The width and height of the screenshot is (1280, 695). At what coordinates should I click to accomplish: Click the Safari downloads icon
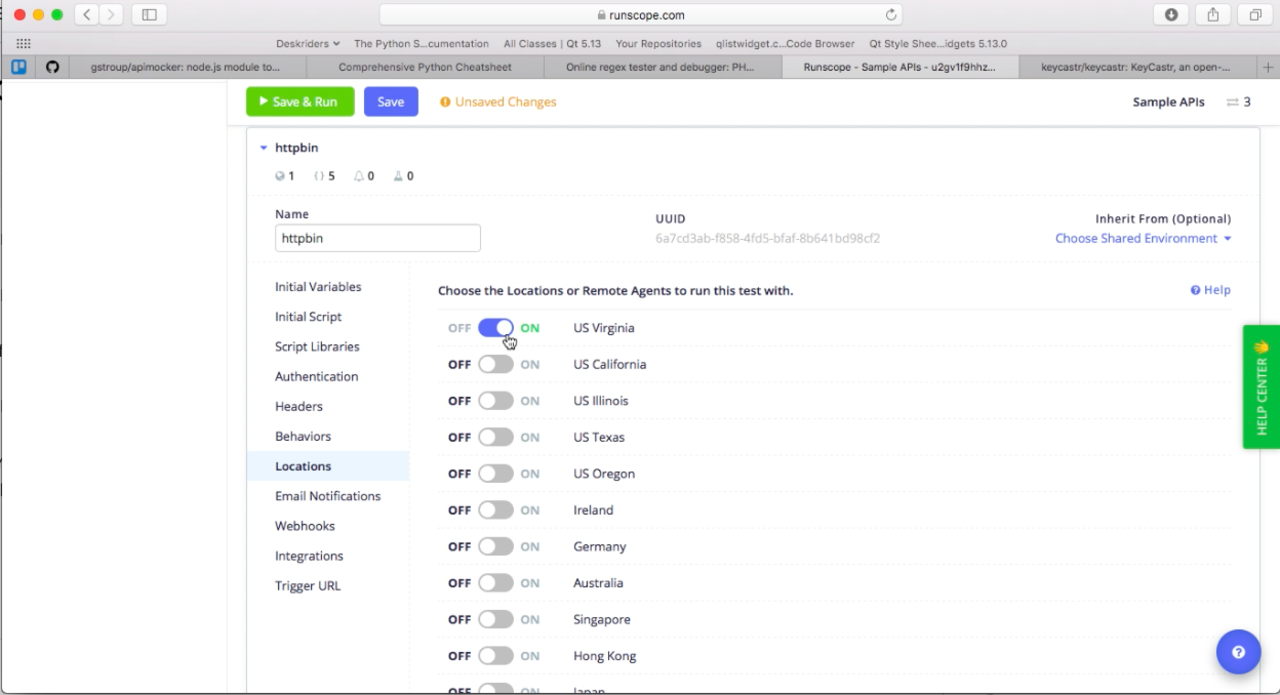1171,15
